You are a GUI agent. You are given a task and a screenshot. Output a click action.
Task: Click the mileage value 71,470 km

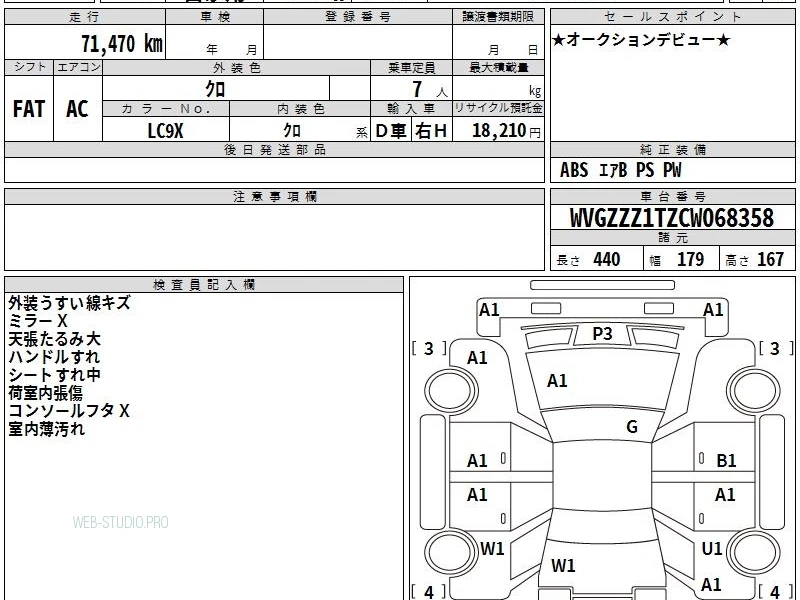122,43
